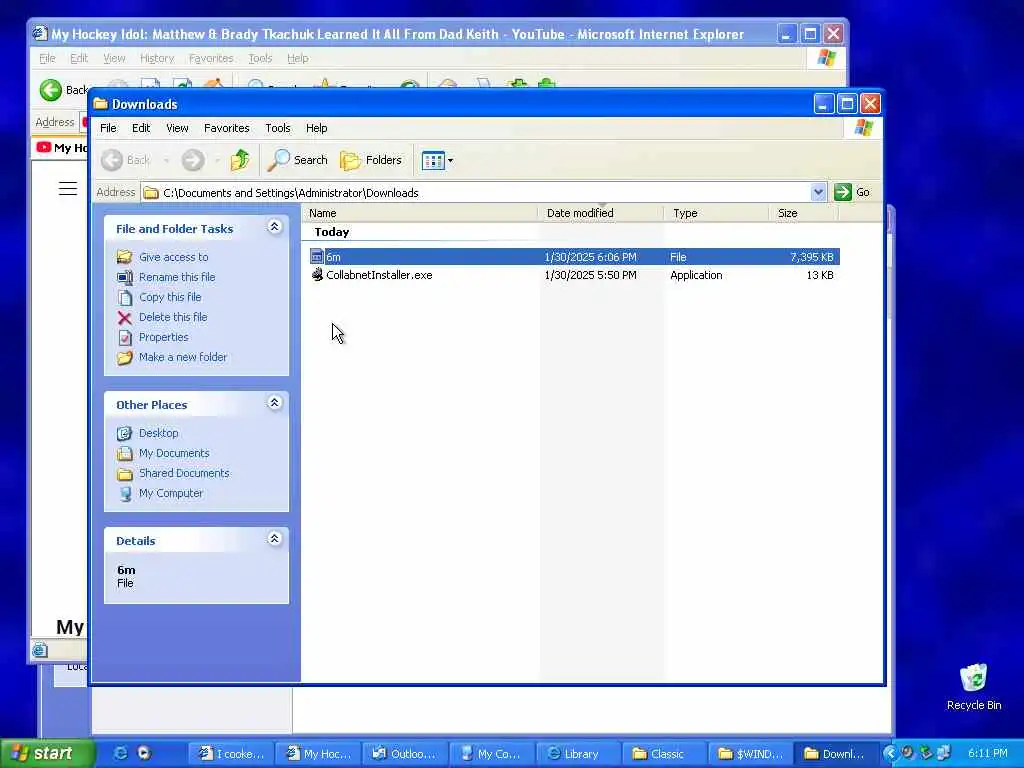Toggle the Folders pane button
This screenshot has height=768, width=1024.
371,160
